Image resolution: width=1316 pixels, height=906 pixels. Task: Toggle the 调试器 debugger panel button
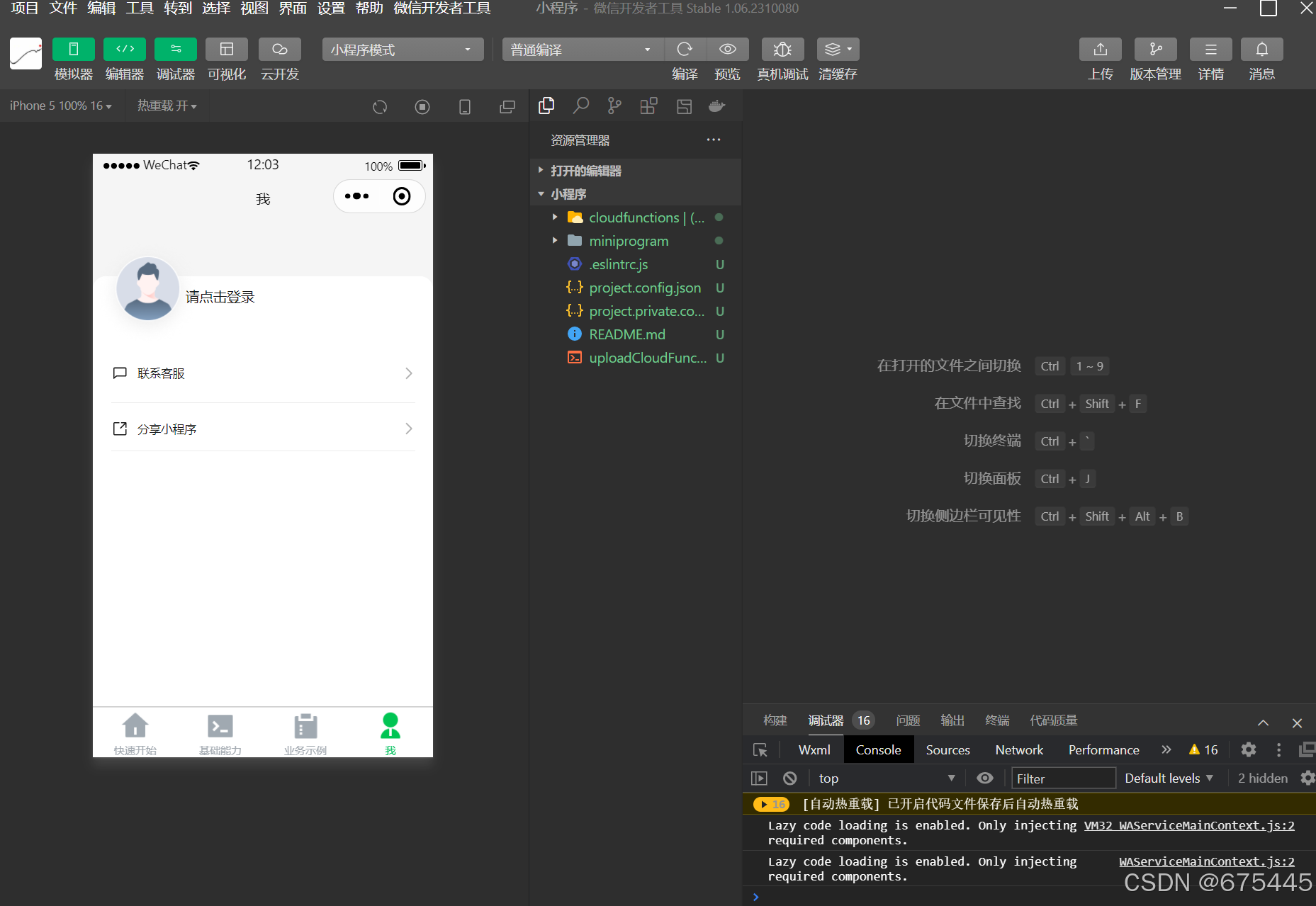point(176,49)
